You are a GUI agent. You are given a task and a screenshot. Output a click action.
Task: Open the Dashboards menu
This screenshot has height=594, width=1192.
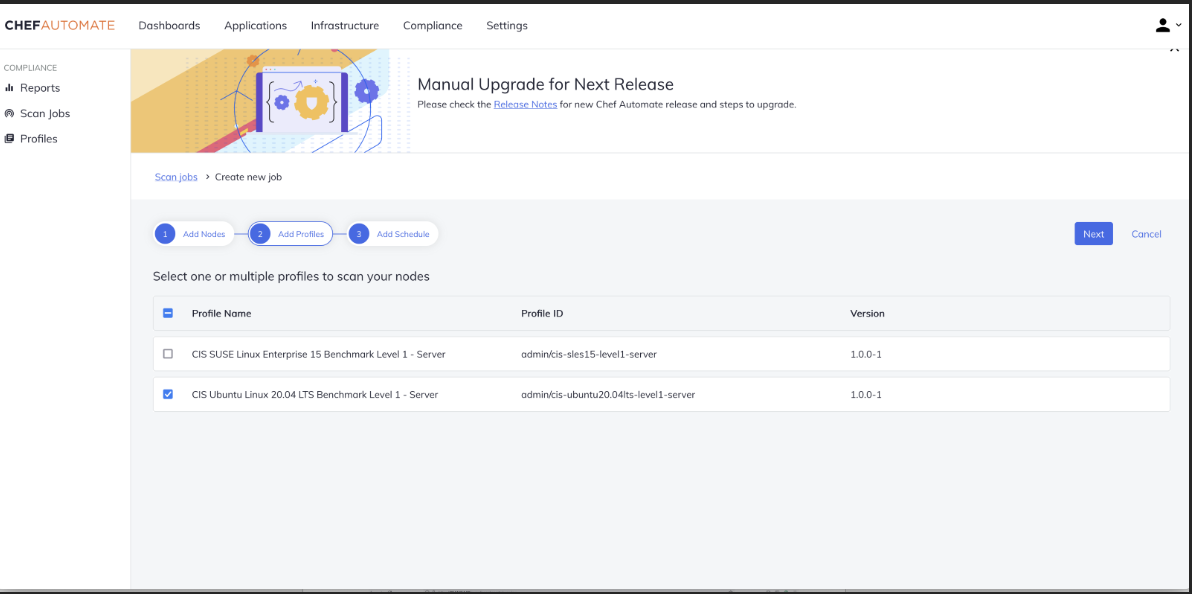(169, 25)
